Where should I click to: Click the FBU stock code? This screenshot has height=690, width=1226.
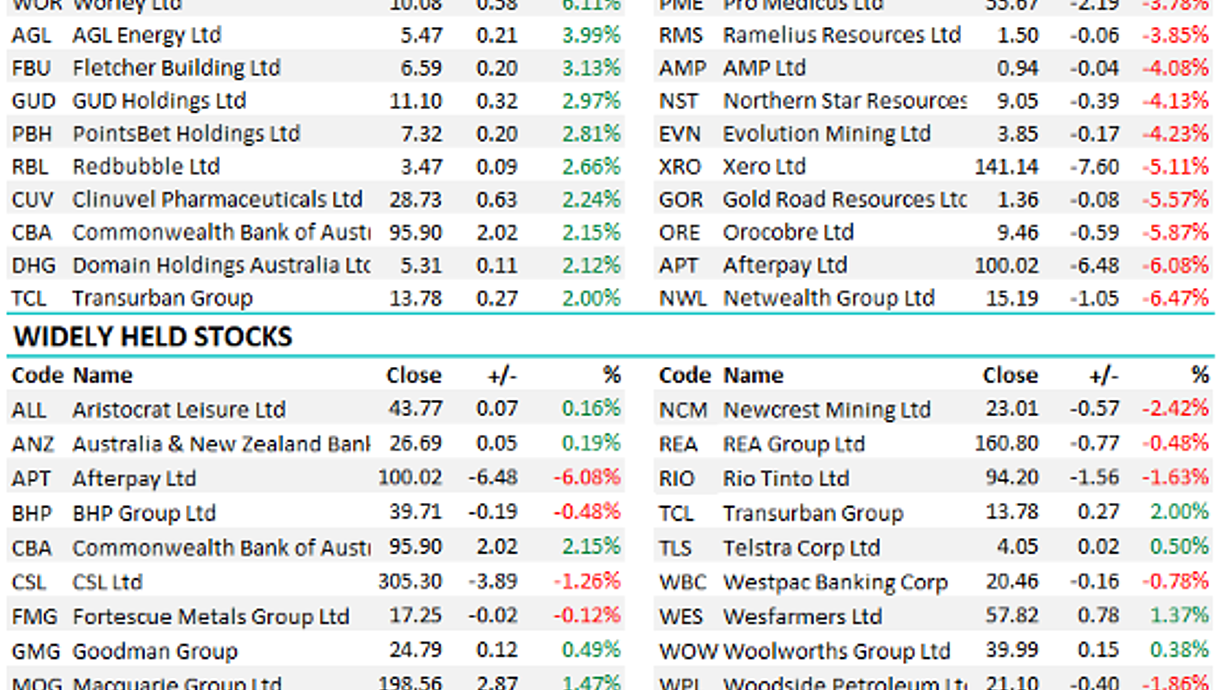(33, 68)
